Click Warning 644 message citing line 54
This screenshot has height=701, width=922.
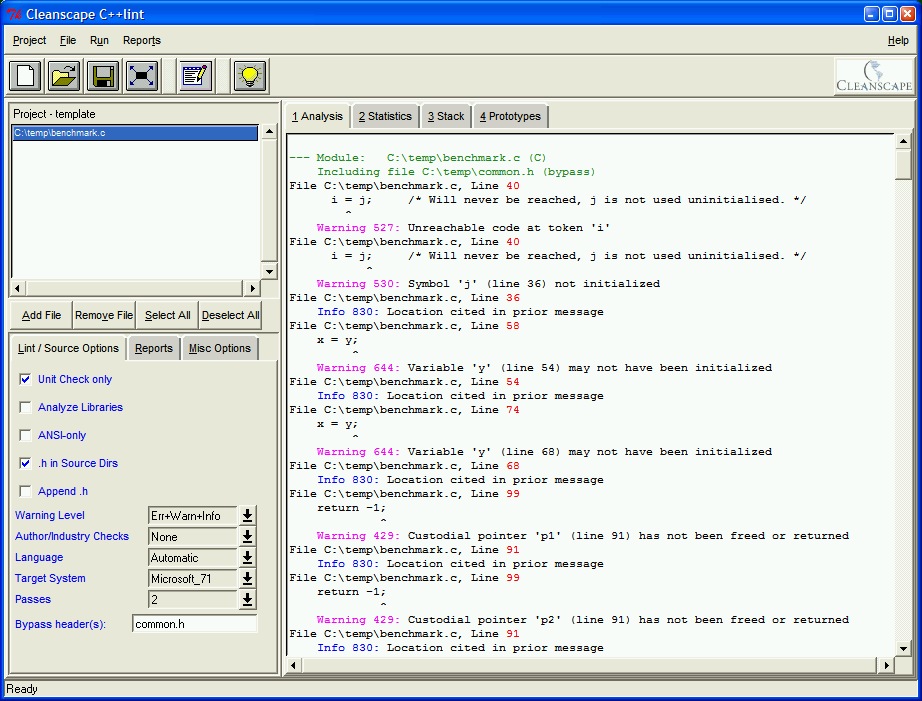[544, 368]
